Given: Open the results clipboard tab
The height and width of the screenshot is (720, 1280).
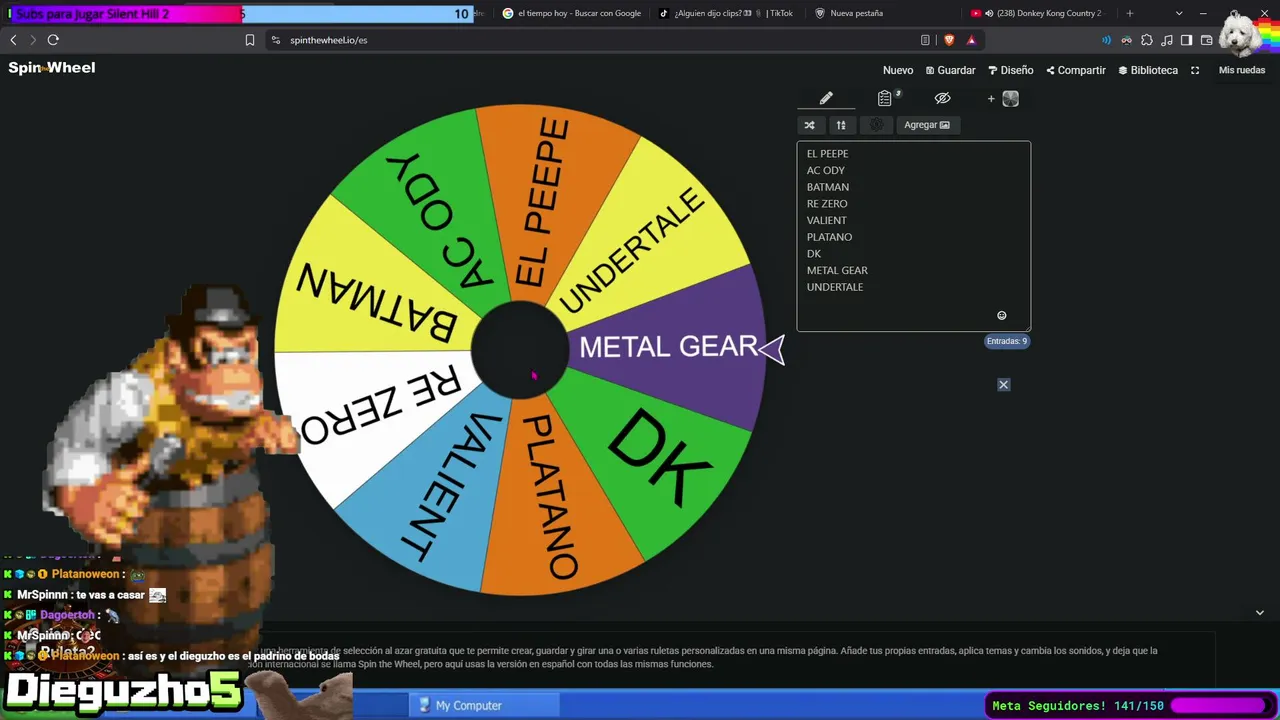Looking at the screenshot, I should [885, 98].
